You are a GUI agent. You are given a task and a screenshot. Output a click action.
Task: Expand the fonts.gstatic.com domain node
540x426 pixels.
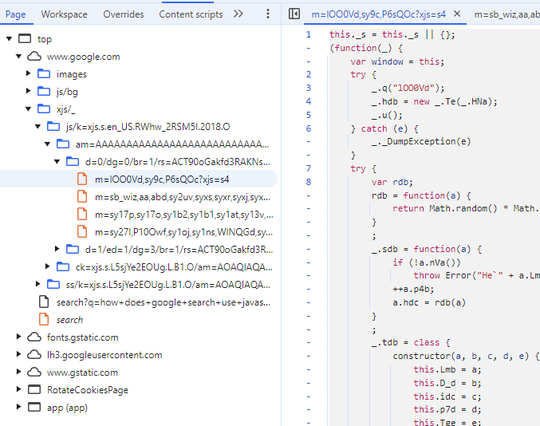[x=19, y=336]
